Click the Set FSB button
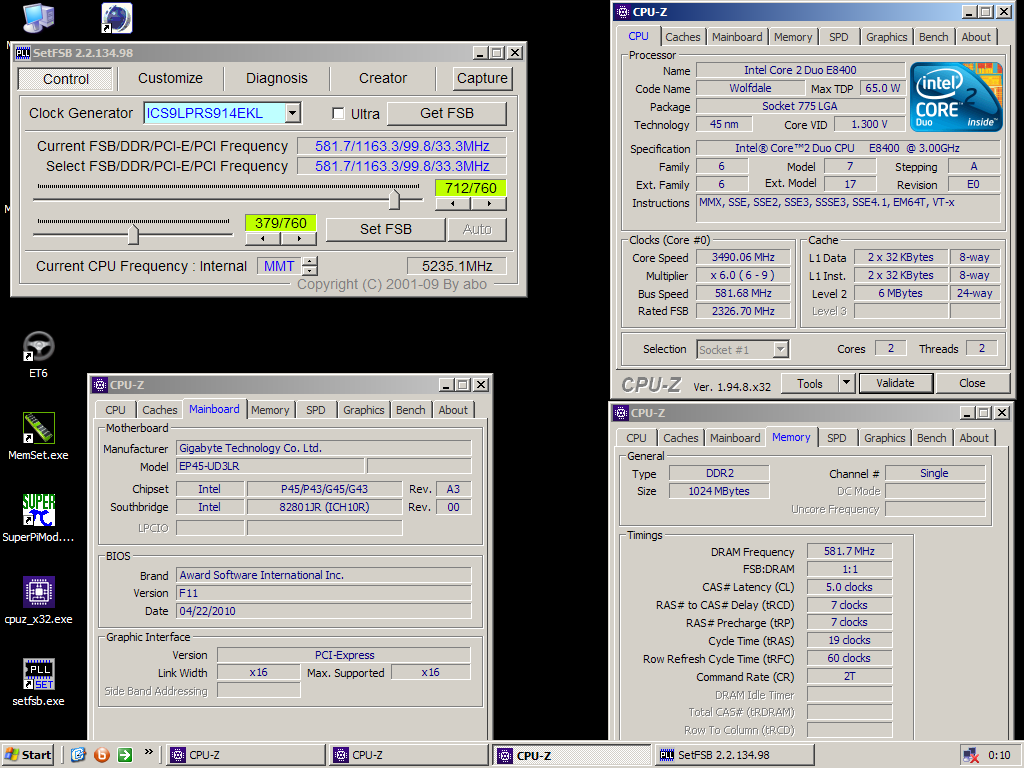This screenshot has height=768, width=1024. (385, 229)
